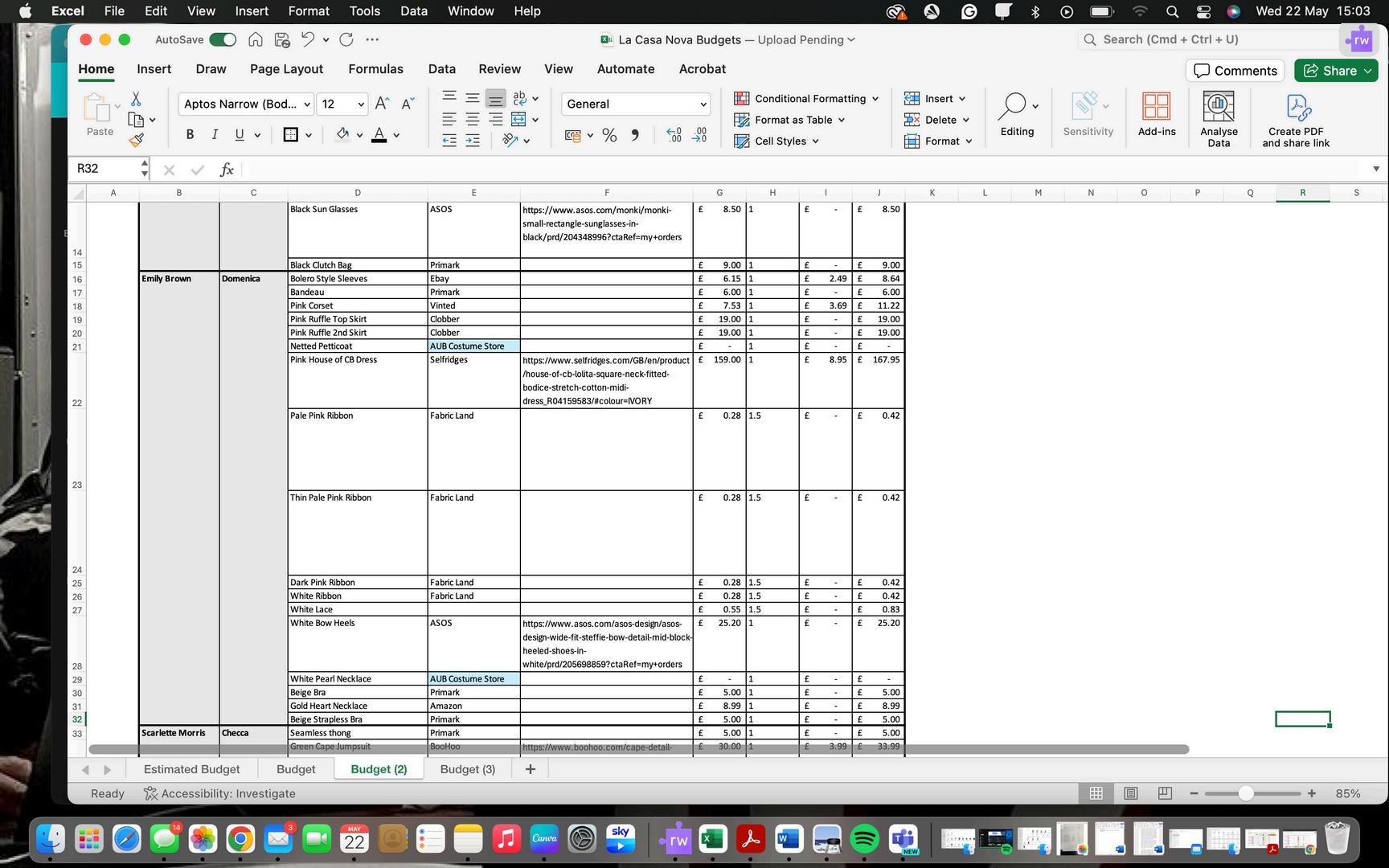Screen dimensions: 1389x868
Task: Expand the formula bar
Action: coord(1376,169)
